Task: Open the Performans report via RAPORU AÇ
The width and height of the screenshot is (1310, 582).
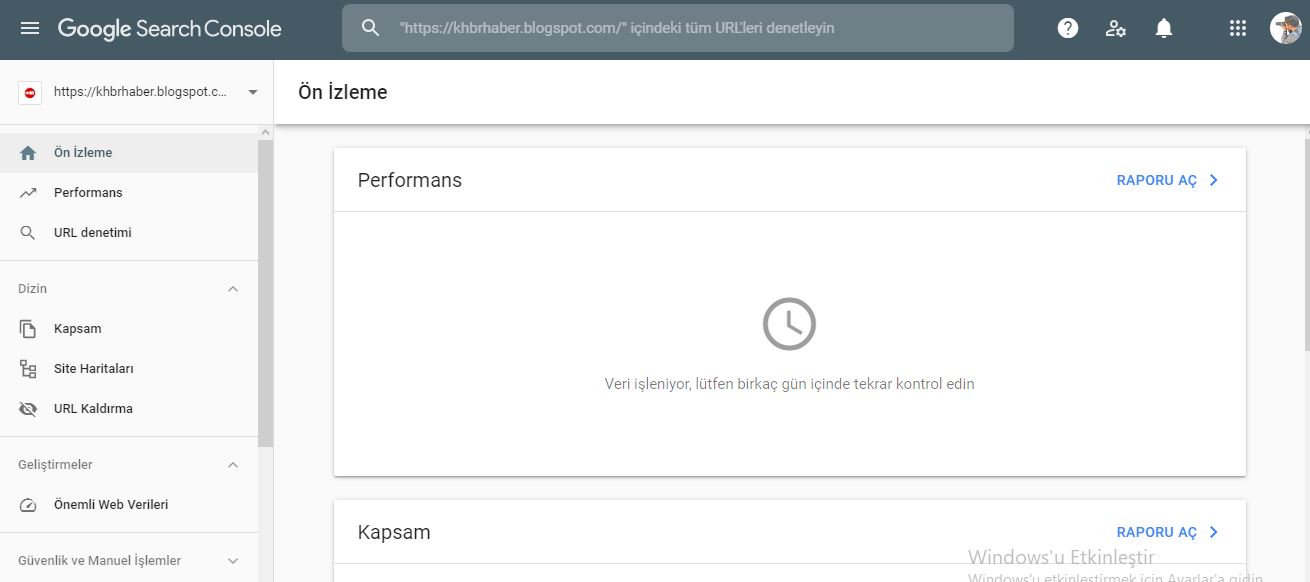Action: tap(1168, 181)
